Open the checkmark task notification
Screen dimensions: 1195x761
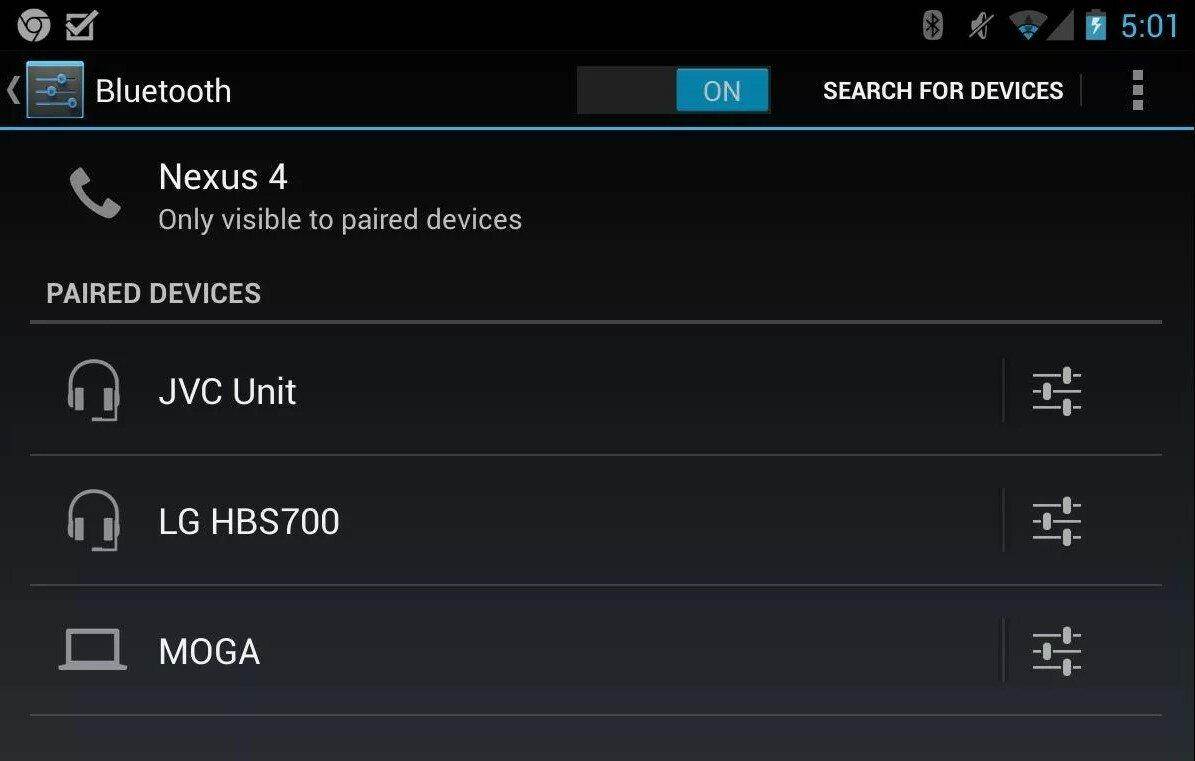coord(81,25)
